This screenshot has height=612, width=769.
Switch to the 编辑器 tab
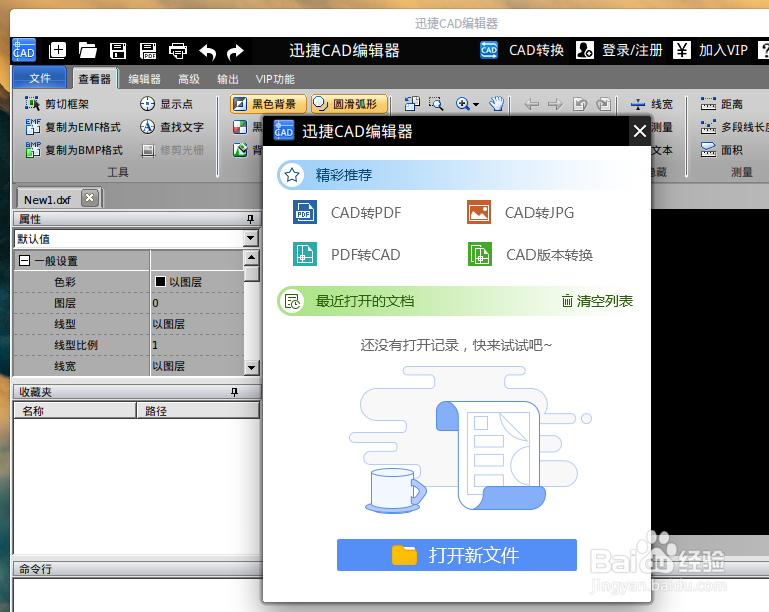pyautogui.click(x=144, y=79)
